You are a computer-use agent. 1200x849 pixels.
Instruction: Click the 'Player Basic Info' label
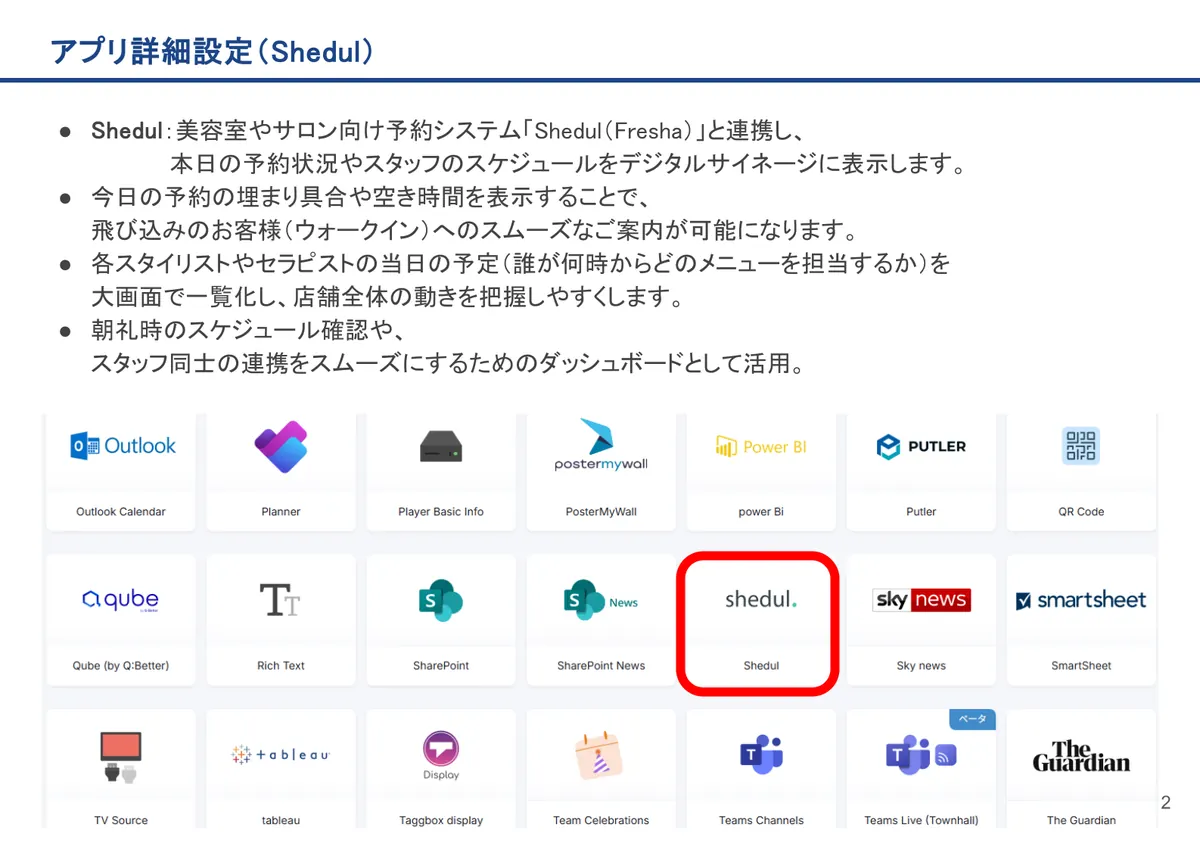coord(441,511)
